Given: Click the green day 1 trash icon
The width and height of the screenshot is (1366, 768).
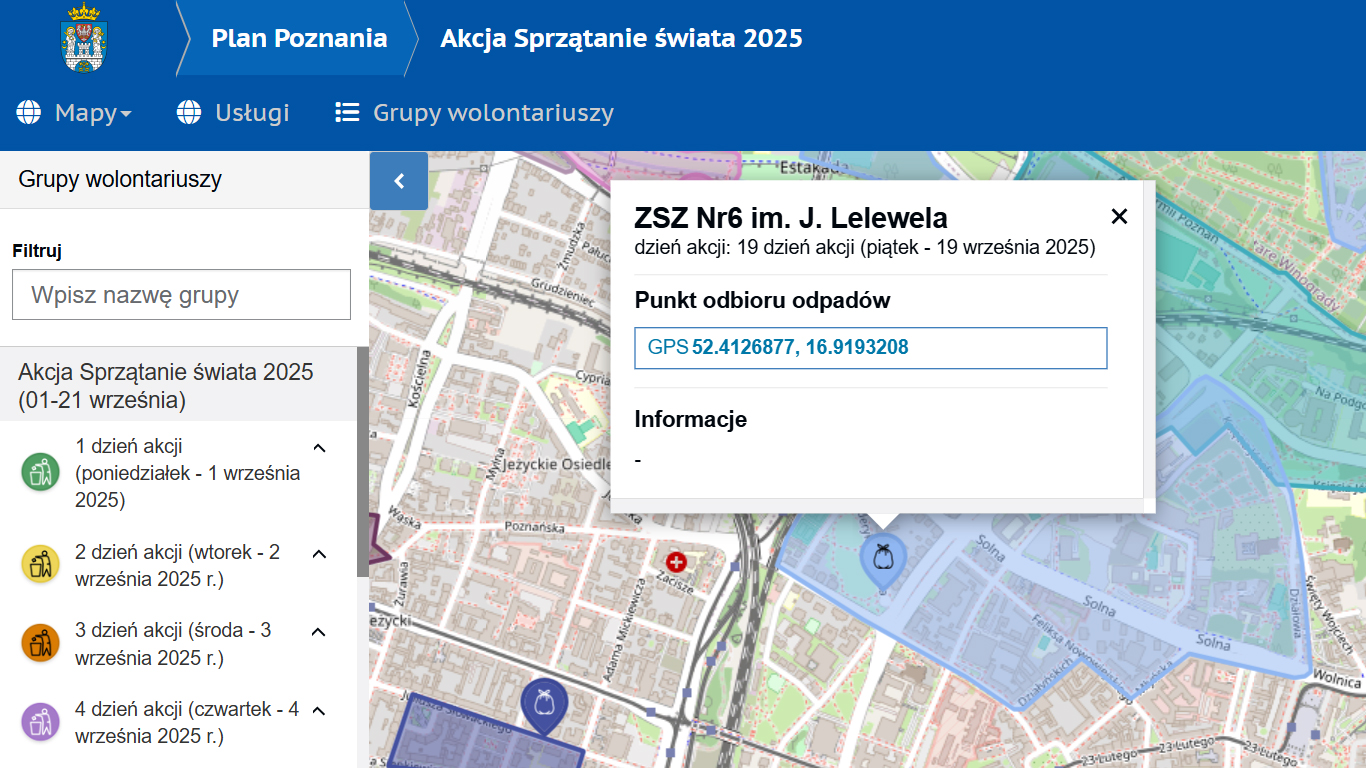Looking at the screenshot, I should point(40,472).
